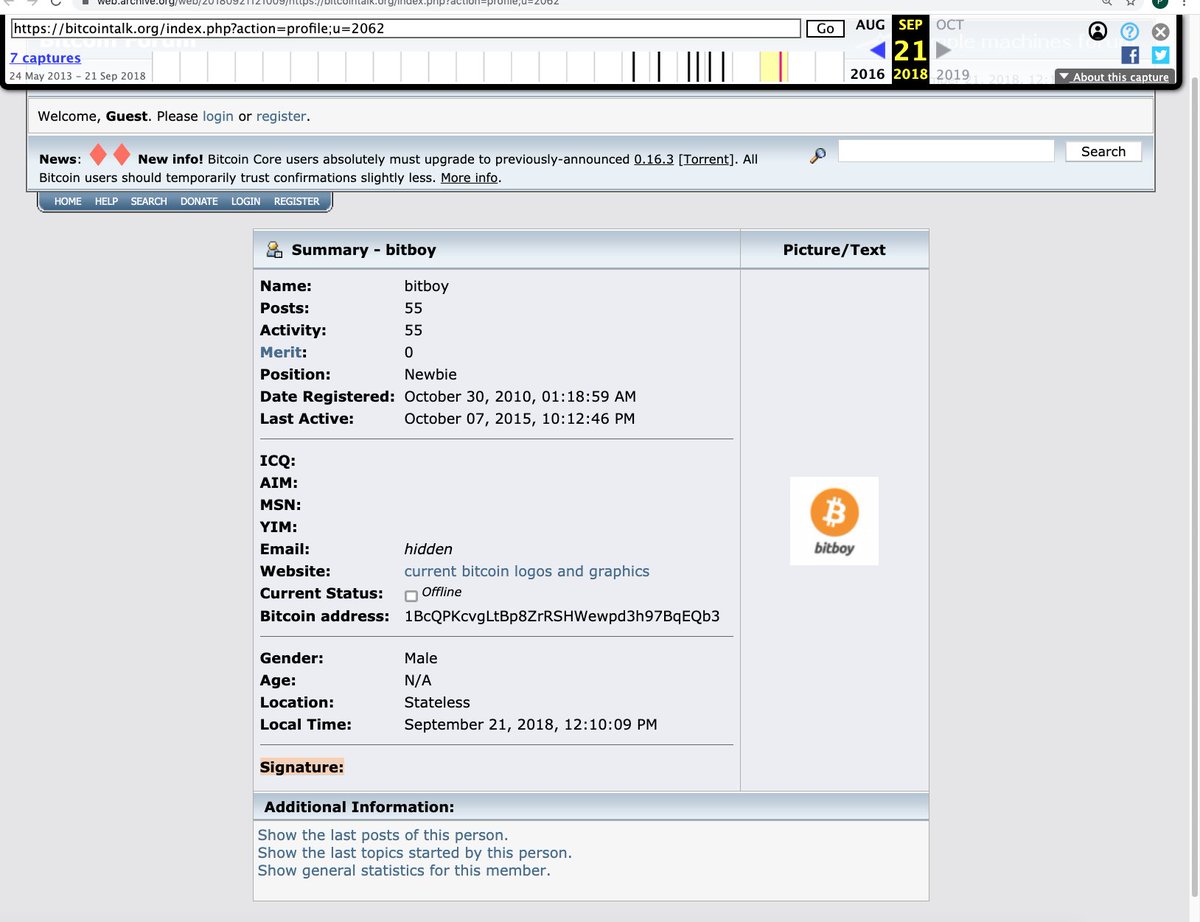This screenshot has width=1200, height=922.
Task: Click the Go button in Wayback toolbar
Action: click(x=825, y=28)
